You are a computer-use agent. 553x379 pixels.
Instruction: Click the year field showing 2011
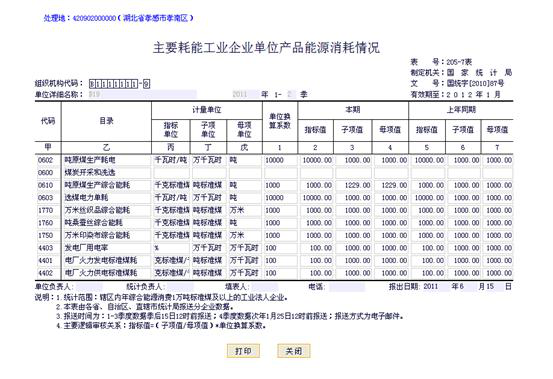point(245,94)
